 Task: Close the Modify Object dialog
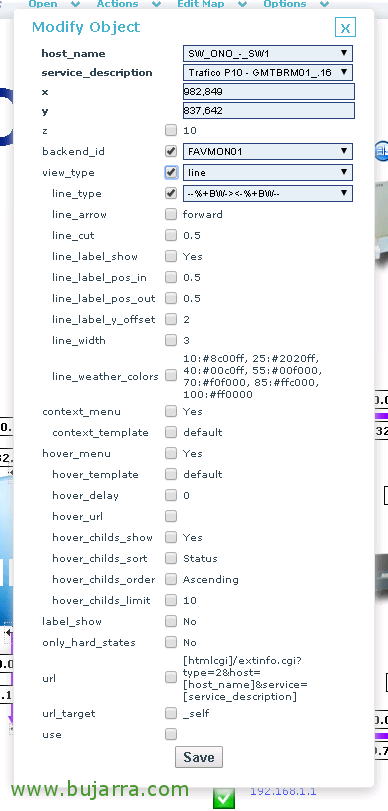point(345,27)
